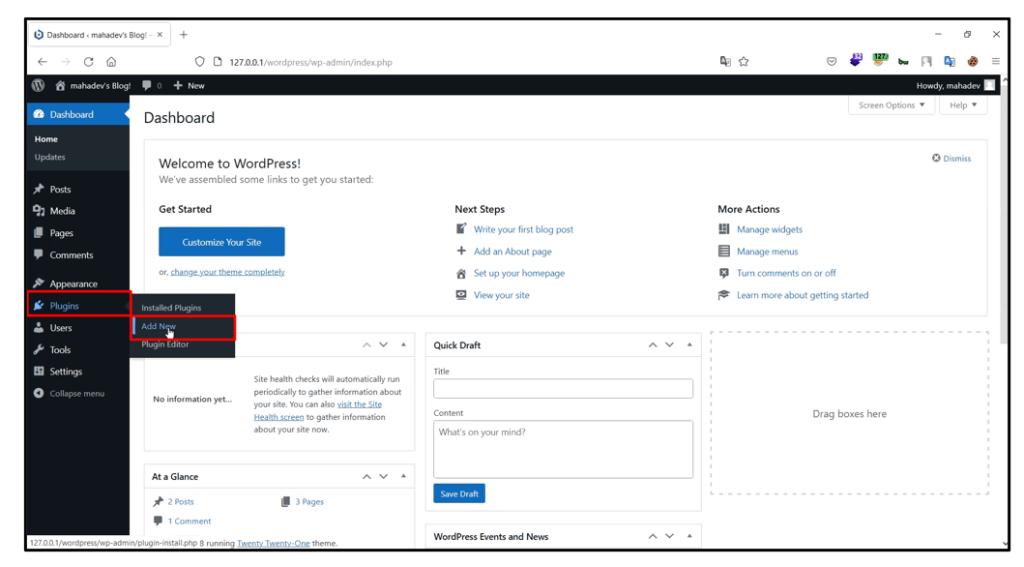This screenshot has width=1024, height=567.
Task: Open Appearance in the admin sidebar
Action: coord(73,284)
